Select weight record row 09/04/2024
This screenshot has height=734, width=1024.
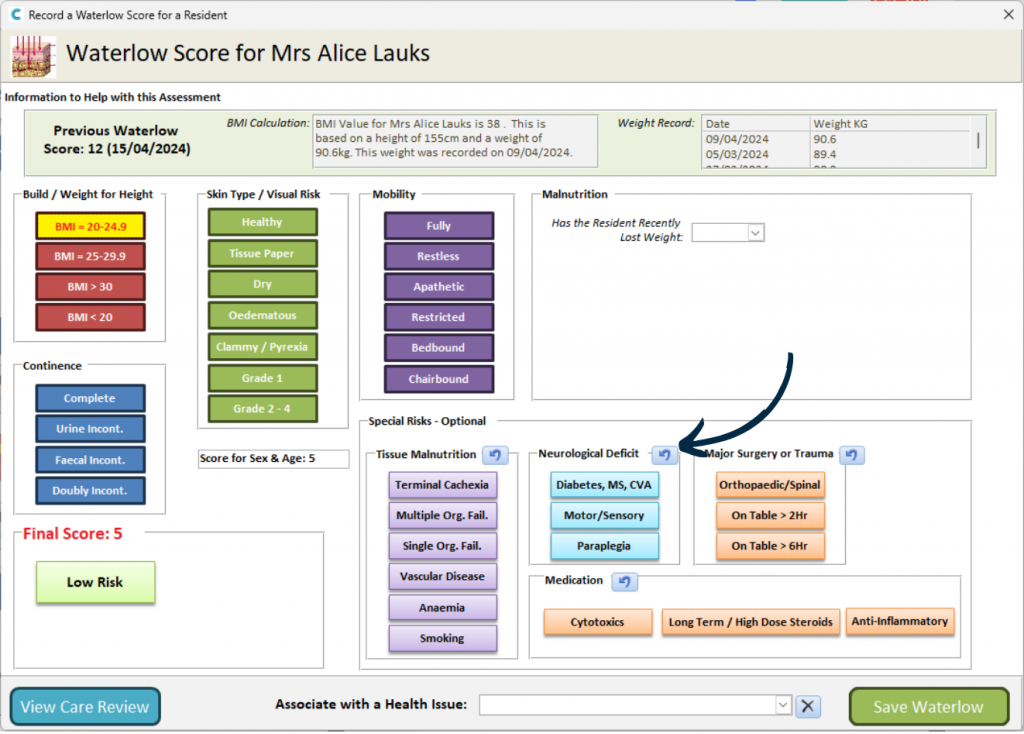point(837,139)
